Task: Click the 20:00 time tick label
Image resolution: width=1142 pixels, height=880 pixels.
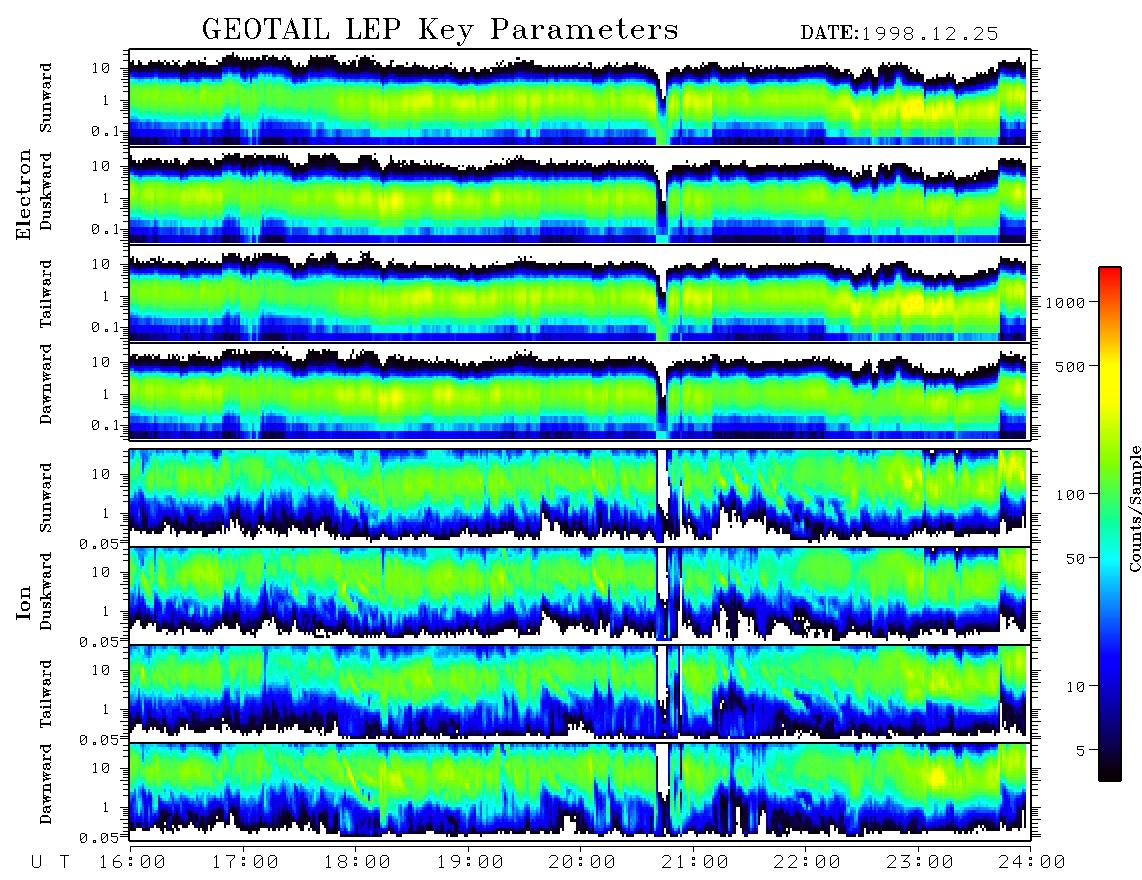Action: click(582, 863)
